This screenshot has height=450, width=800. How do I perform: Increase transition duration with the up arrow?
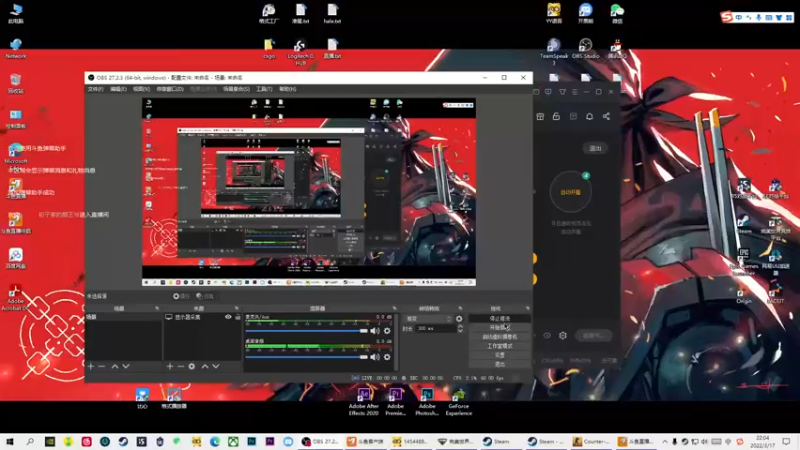tap(460, 327)
